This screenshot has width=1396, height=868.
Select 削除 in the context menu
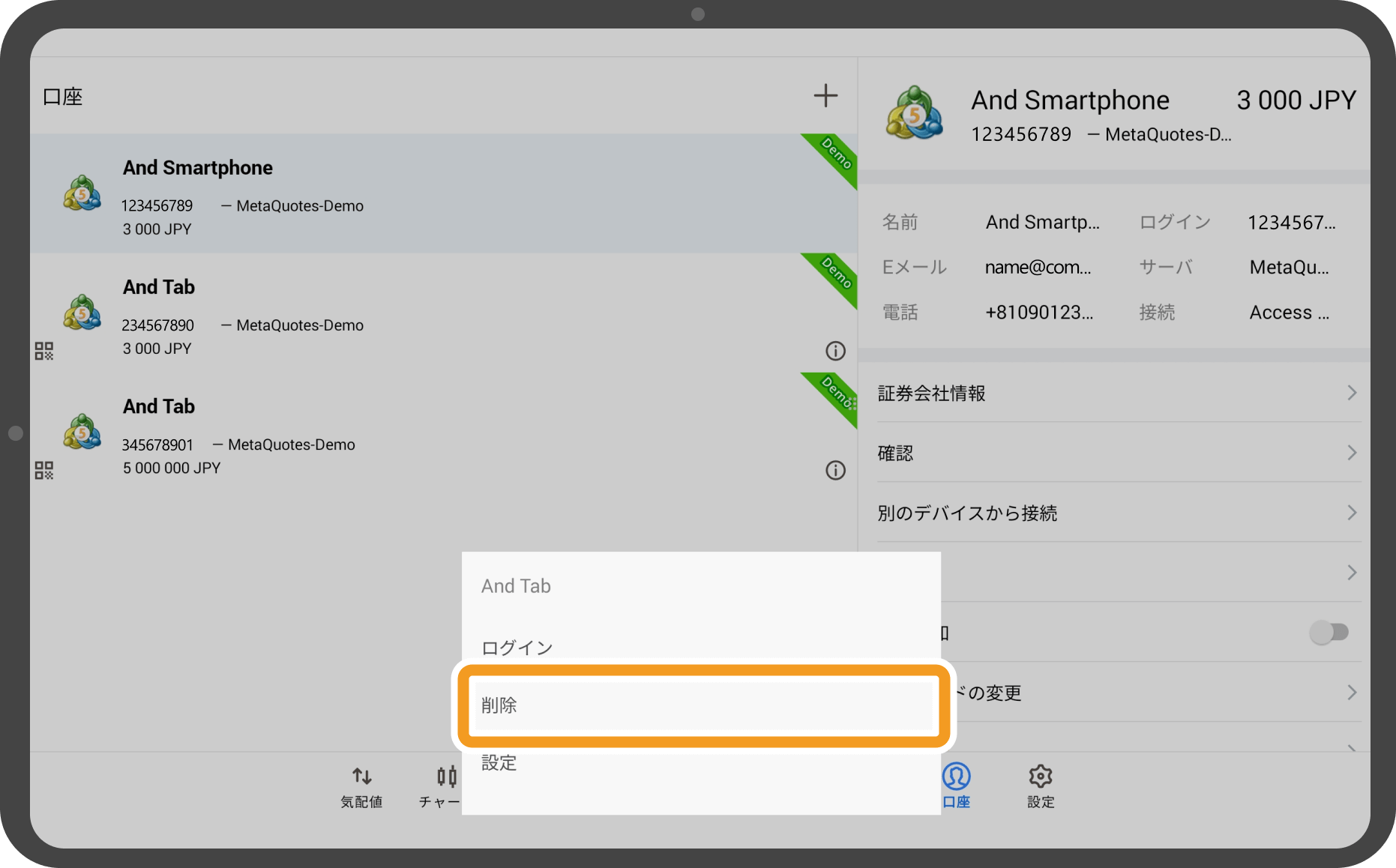tap(702, 705)
